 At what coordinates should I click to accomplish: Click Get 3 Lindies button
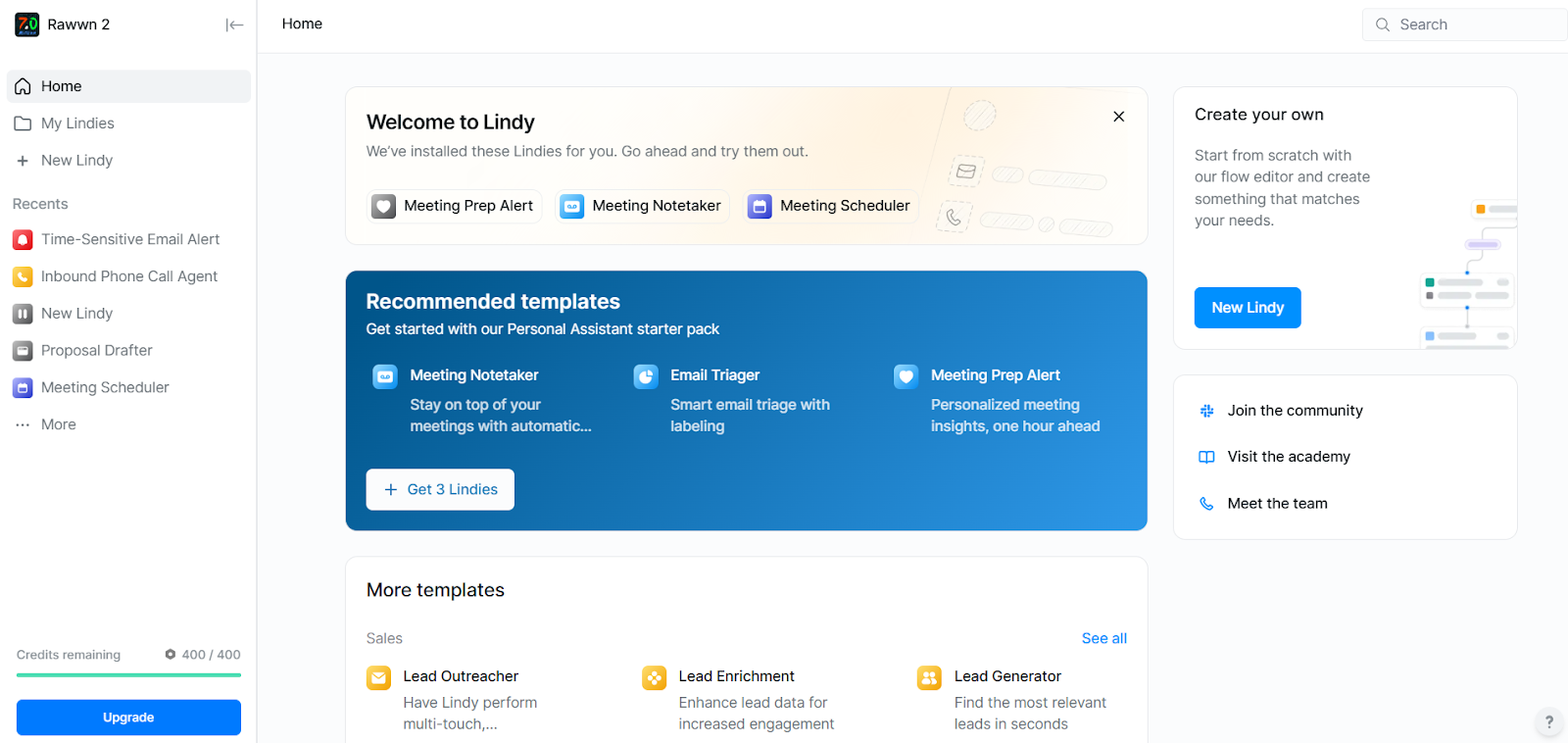tap(440, 489)
